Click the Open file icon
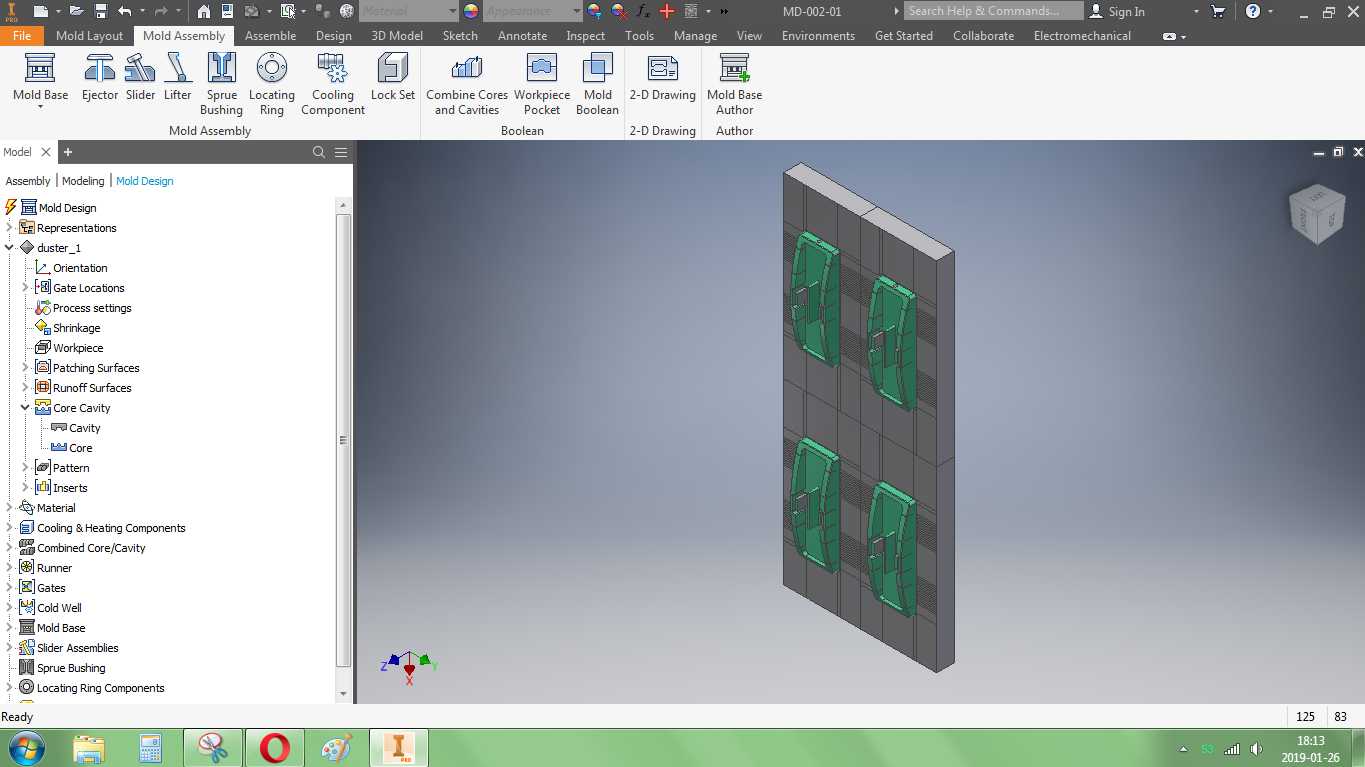The width and height of the screenshot is (1365, 767). click(77, 12)
